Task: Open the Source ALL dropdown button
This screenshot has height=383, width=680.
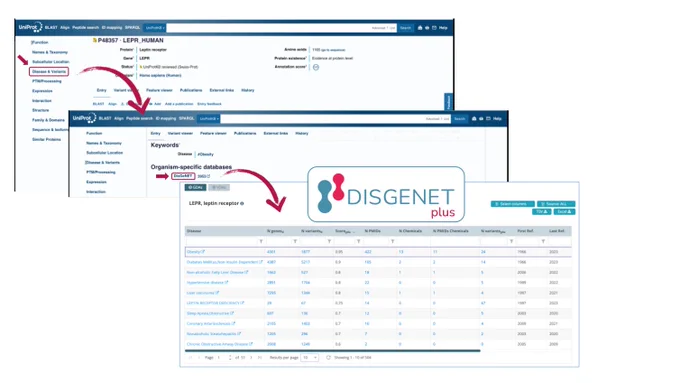Action: pyautogui.click(x=556, y=204)
